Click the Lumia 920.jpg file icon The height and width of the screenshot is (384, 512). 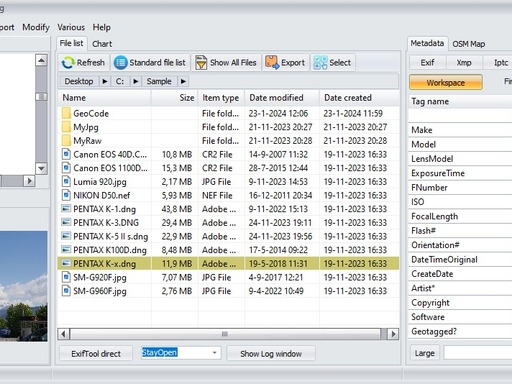point(66,182)
